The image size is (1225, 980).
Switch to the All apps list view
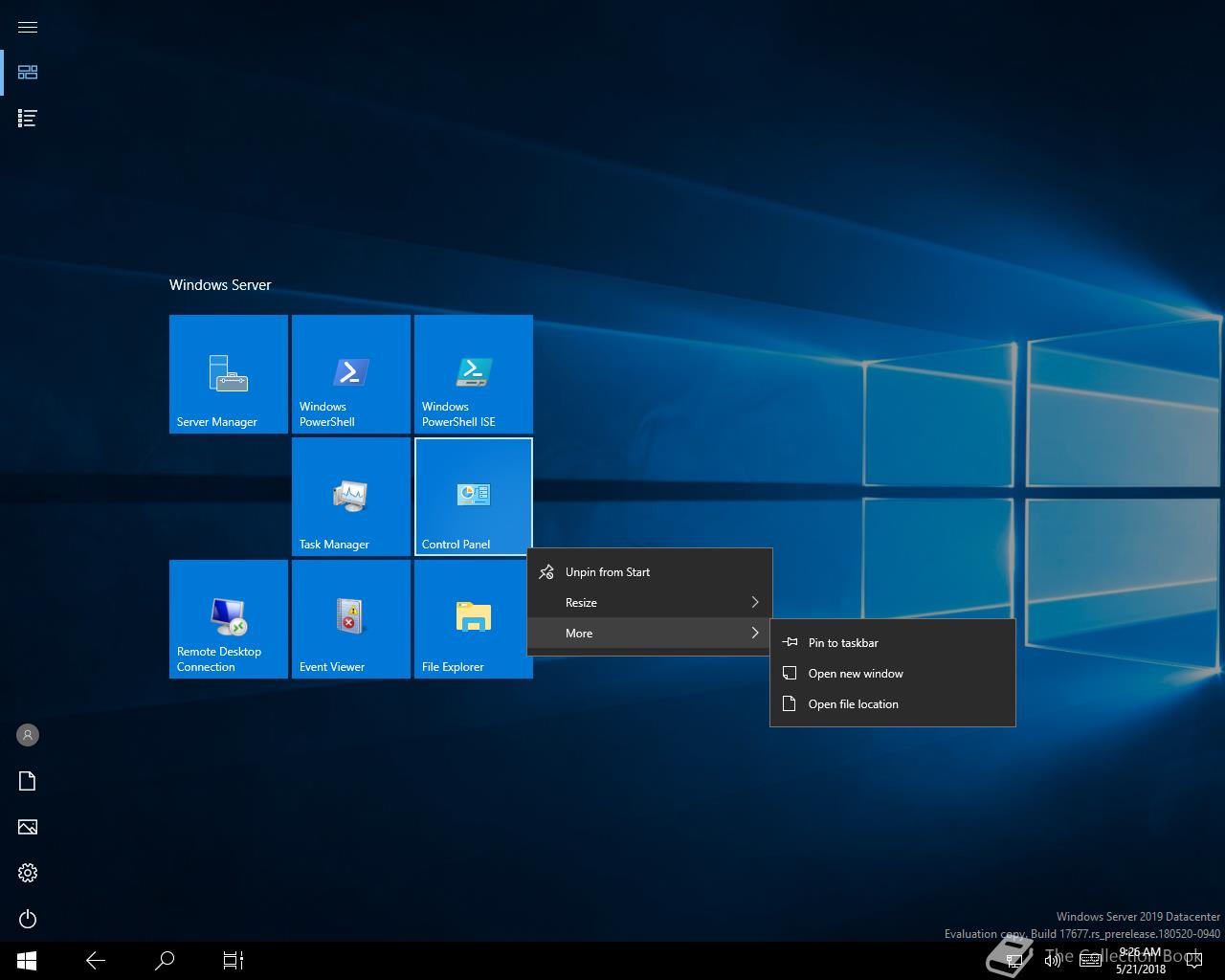coord(28,119)
